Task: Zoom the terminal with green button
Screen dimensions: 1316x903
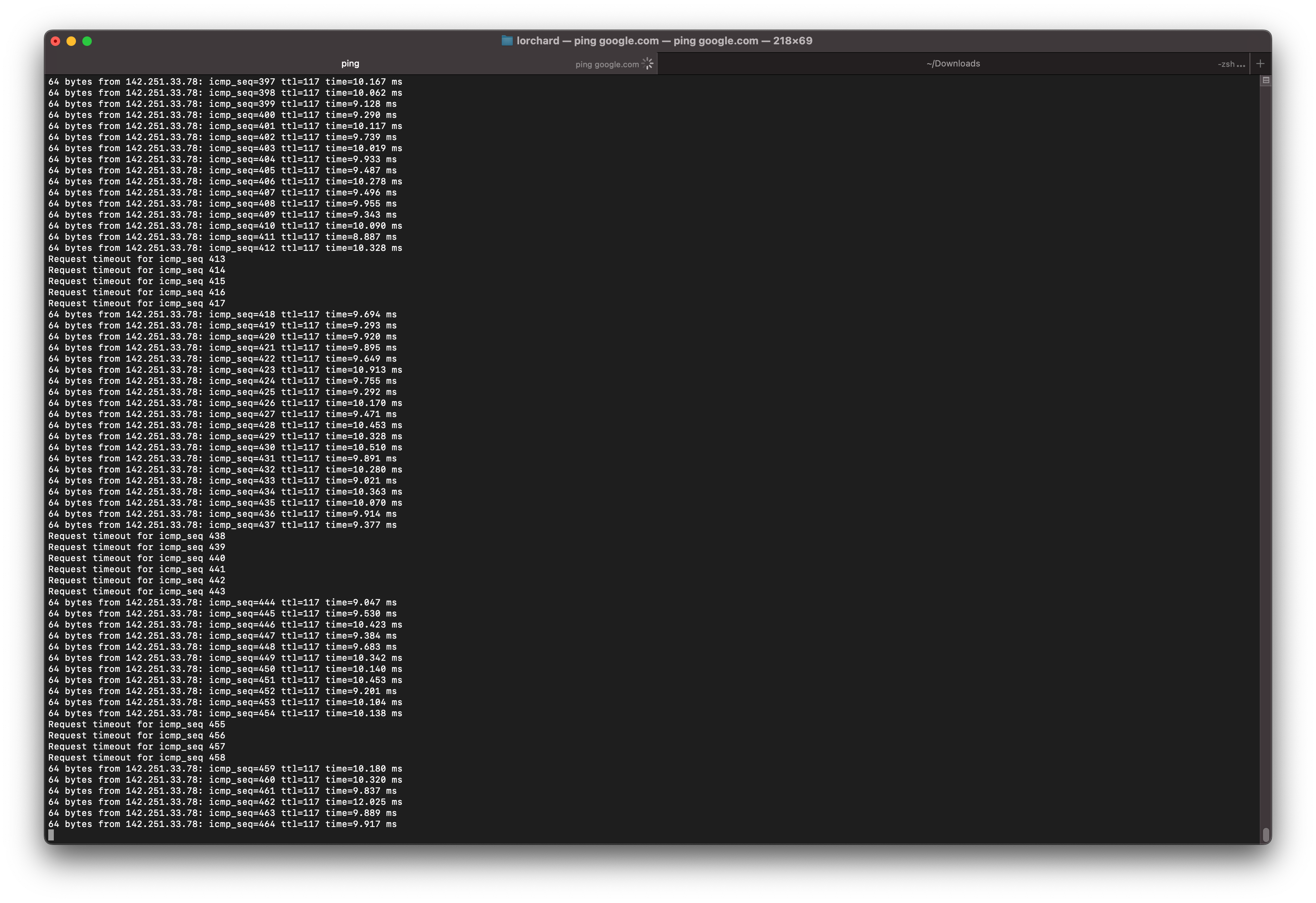Action: [x=87, y=41]
